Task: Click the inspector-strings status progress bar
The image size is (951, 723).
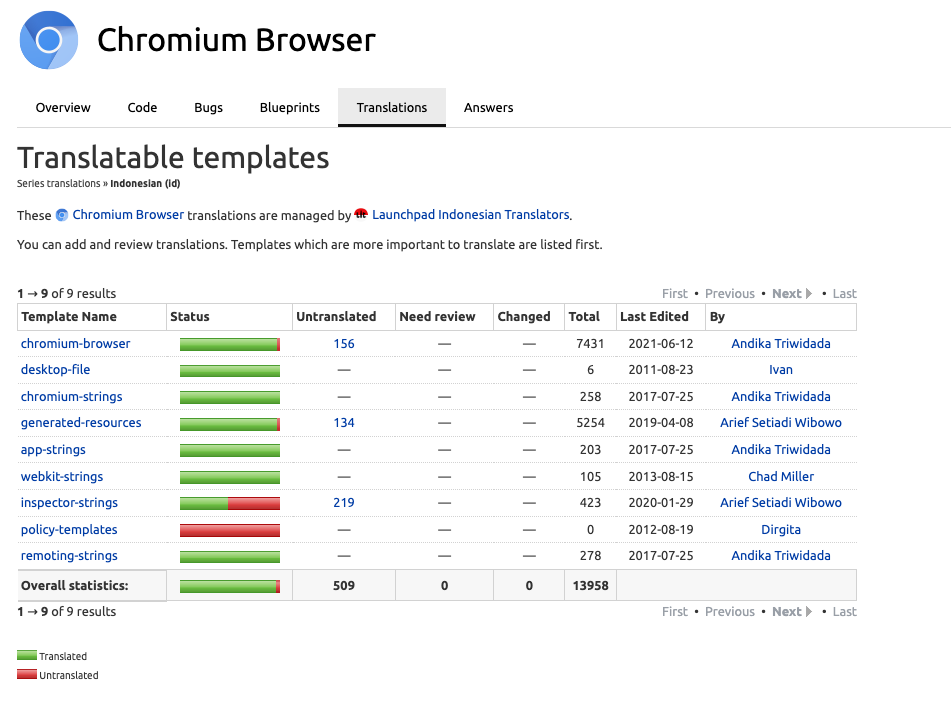Action: (230, 503)
